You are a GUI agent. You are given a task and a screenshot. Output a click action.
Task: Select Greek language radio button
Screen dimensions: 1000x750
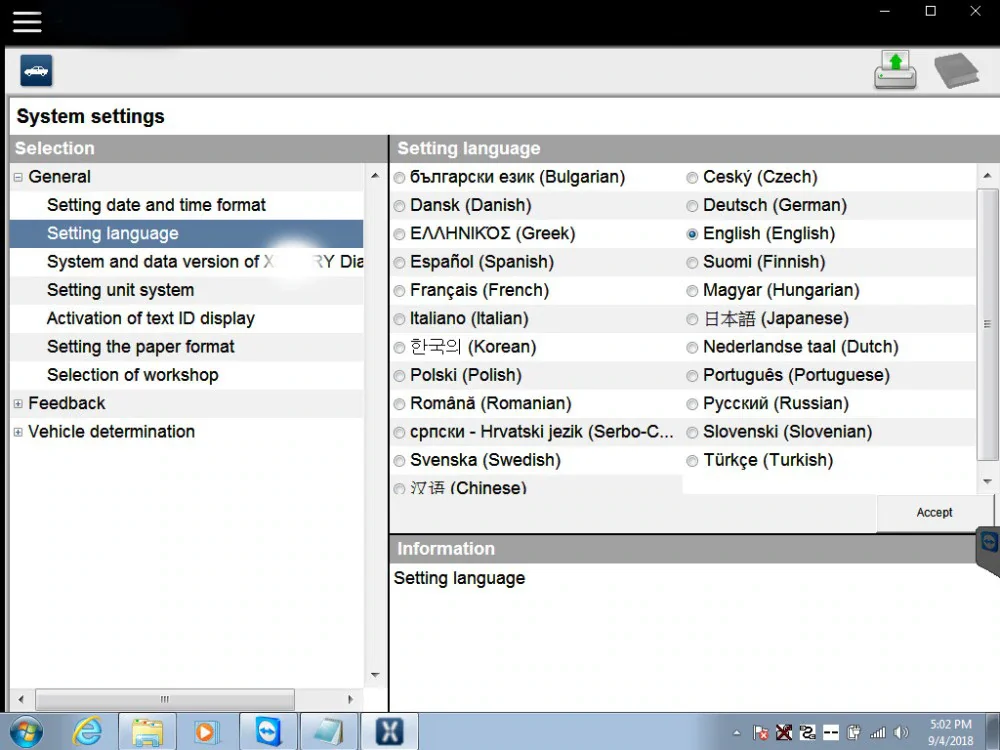399,235
